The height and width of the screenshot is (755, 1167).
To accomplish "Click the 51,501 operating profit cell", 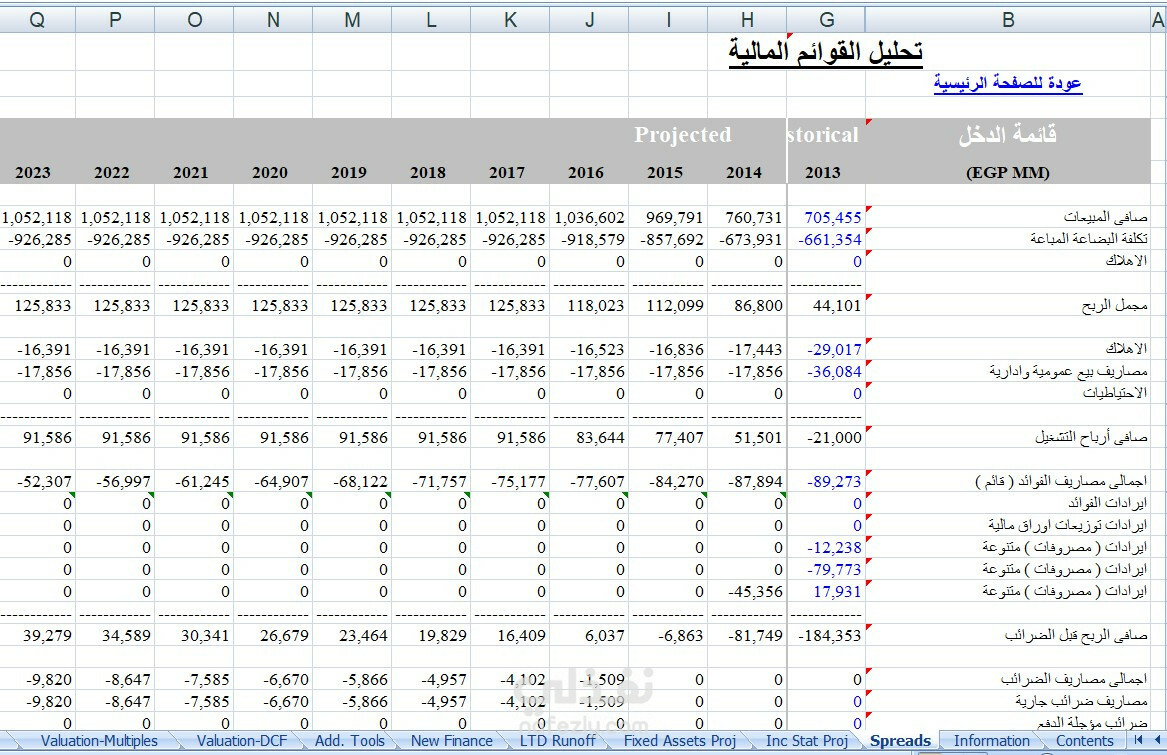I will [746, 438].
